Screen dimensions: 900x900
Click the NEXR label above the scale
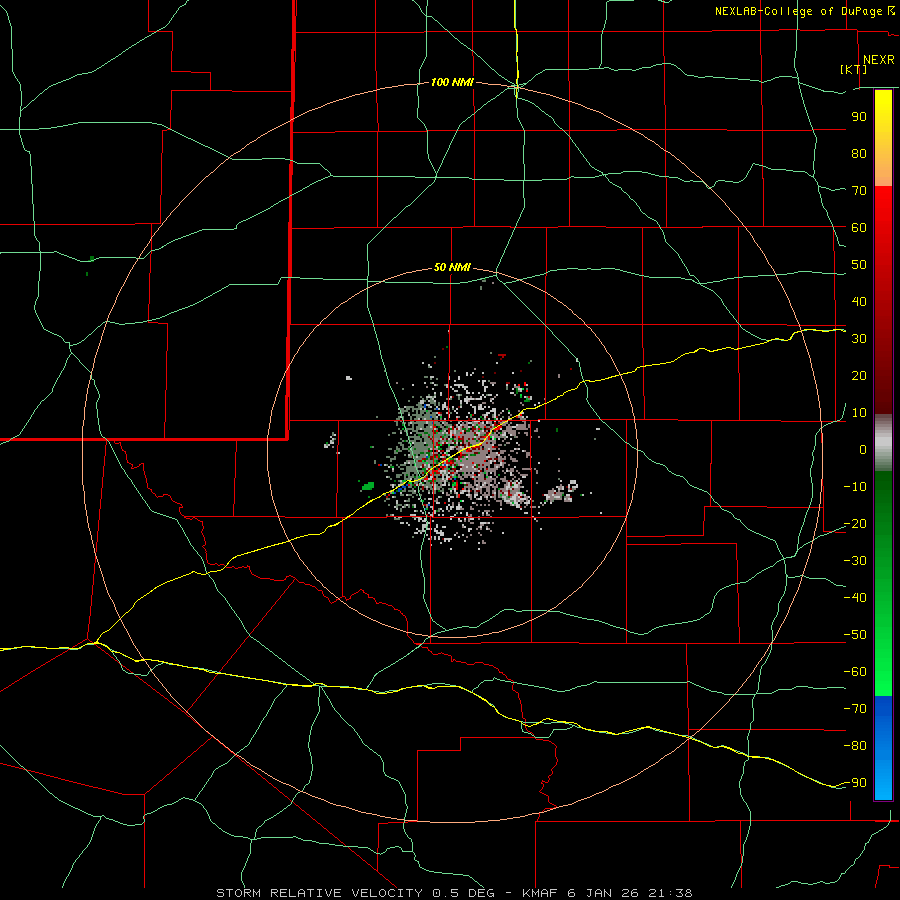point(879,60)
